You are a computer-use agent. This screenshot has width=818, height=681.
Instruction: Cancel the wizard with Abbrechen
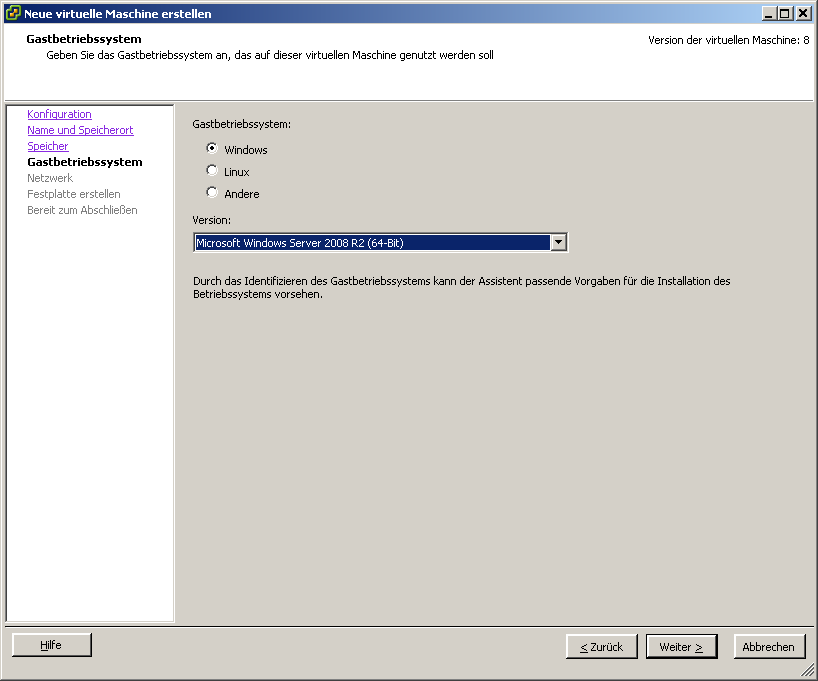point(768,647)
